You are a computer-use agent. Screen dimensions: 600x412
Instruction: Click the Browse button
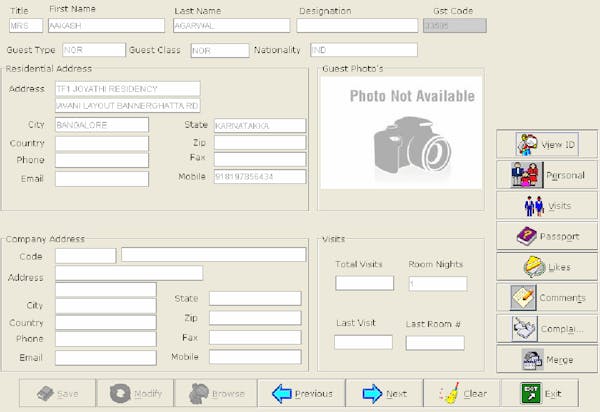[216, 393]
